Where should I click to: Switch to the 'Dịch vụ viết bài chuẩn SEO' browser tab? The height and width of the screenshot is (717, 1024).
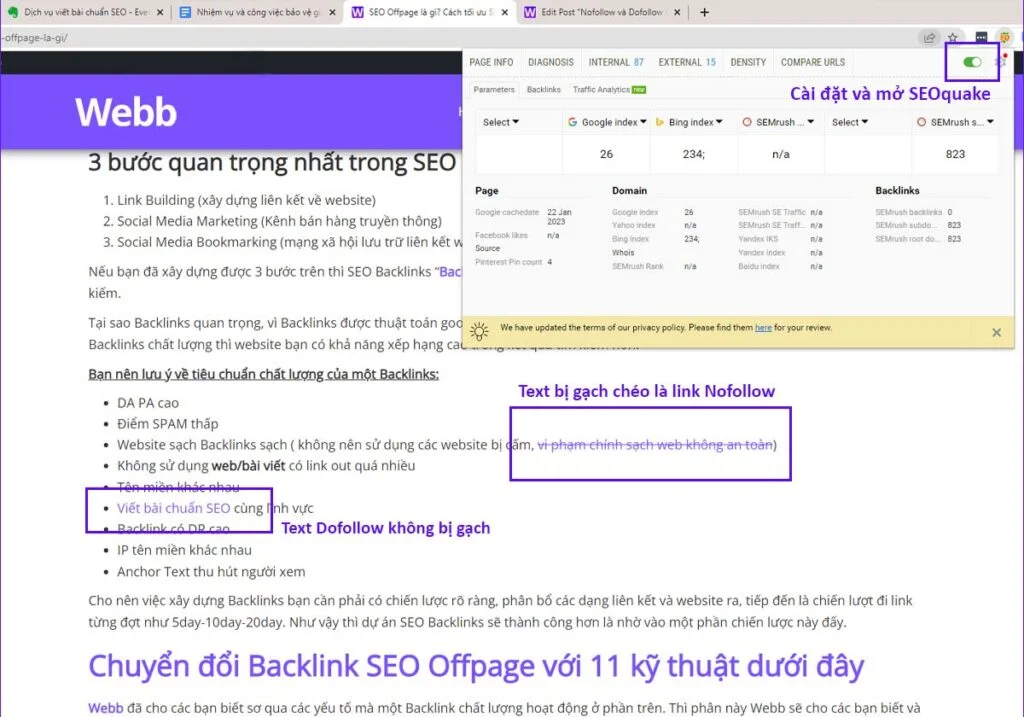(x=85, y=12)
